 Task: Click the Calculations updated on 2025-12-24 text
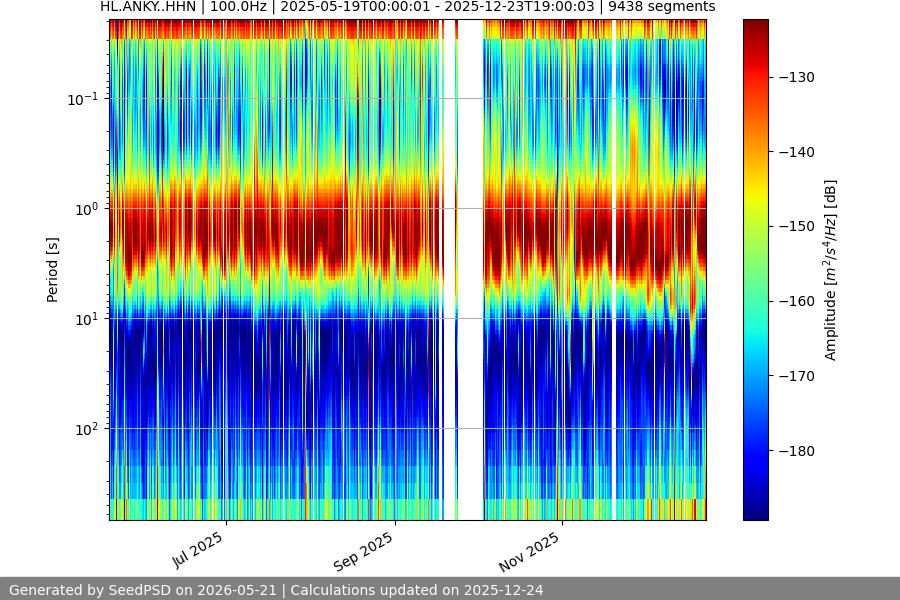pyautogui.click(x=417, y=590)
